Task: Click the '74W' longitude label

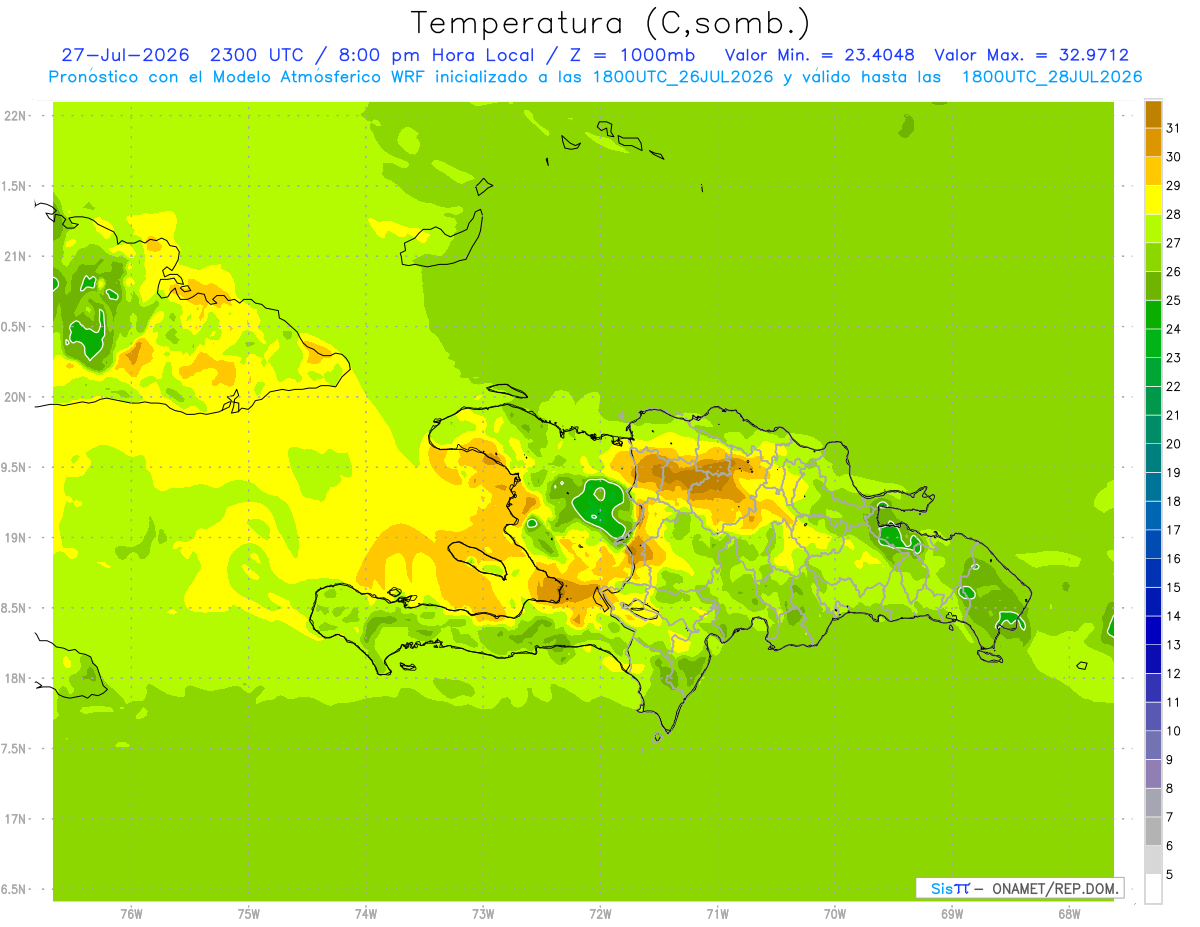Action: (366, 914)
